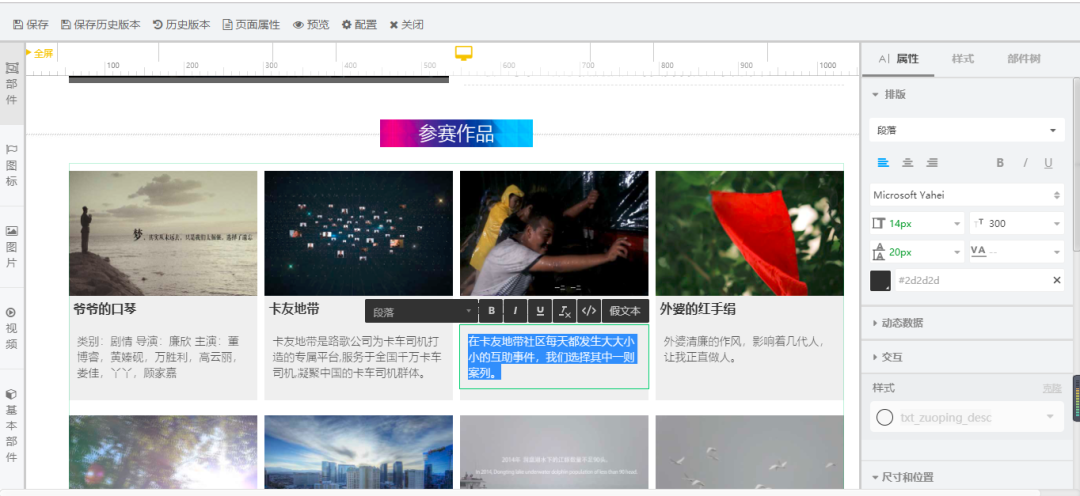Open the letter spacing VA dropdown

coord(1016,252)
